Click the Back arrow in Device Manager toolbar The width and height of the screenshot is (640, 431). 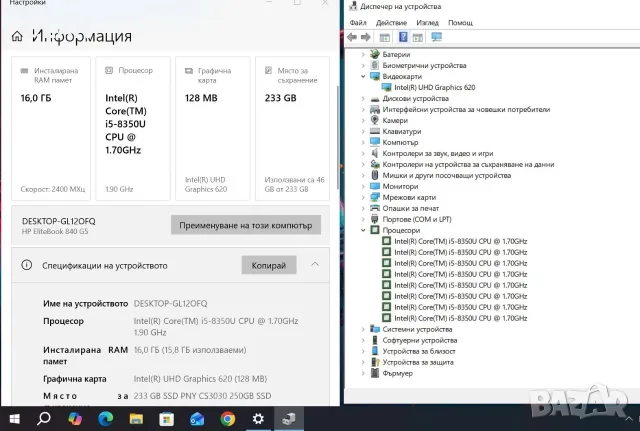point(352,38)
